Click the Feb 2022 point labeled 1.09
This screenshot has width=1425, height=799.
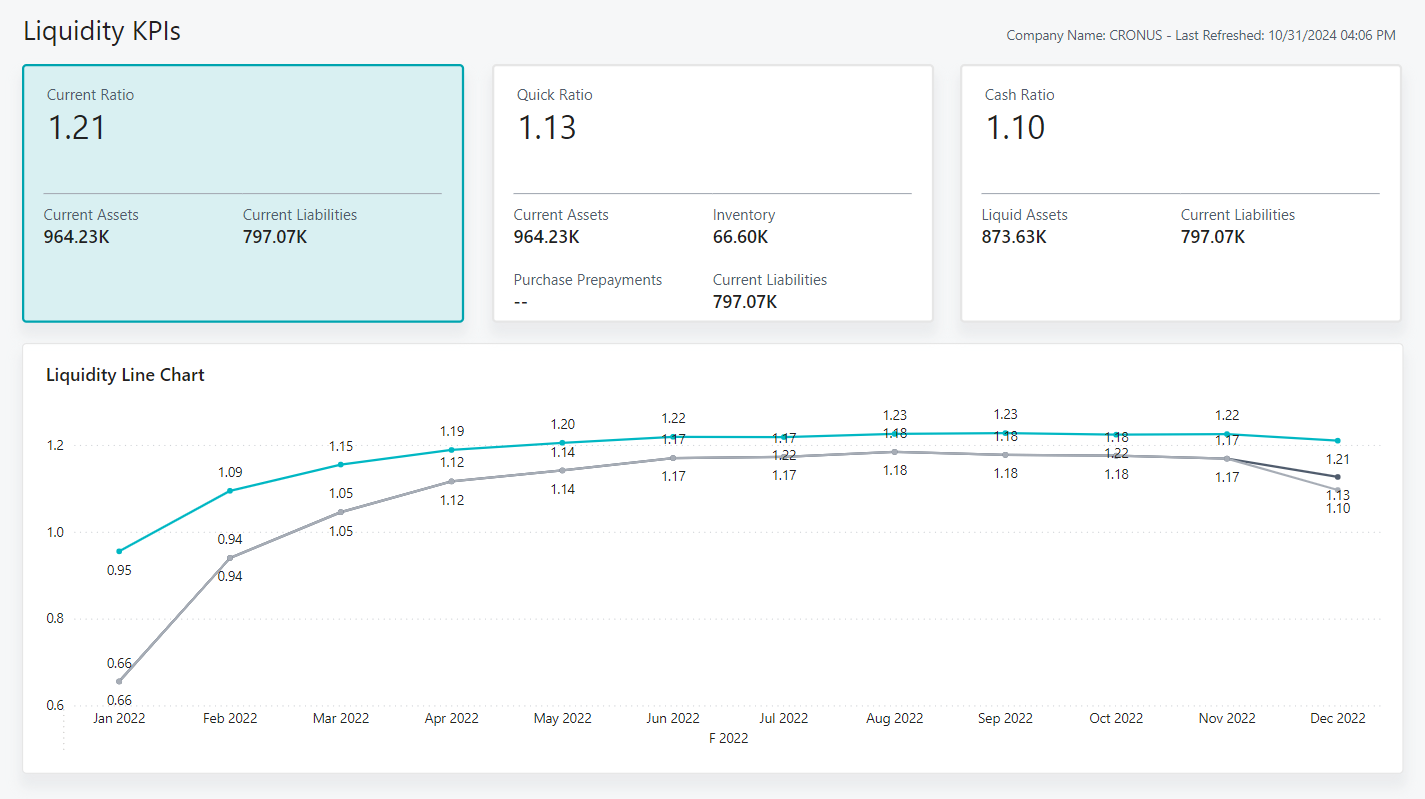coord(230,489)
